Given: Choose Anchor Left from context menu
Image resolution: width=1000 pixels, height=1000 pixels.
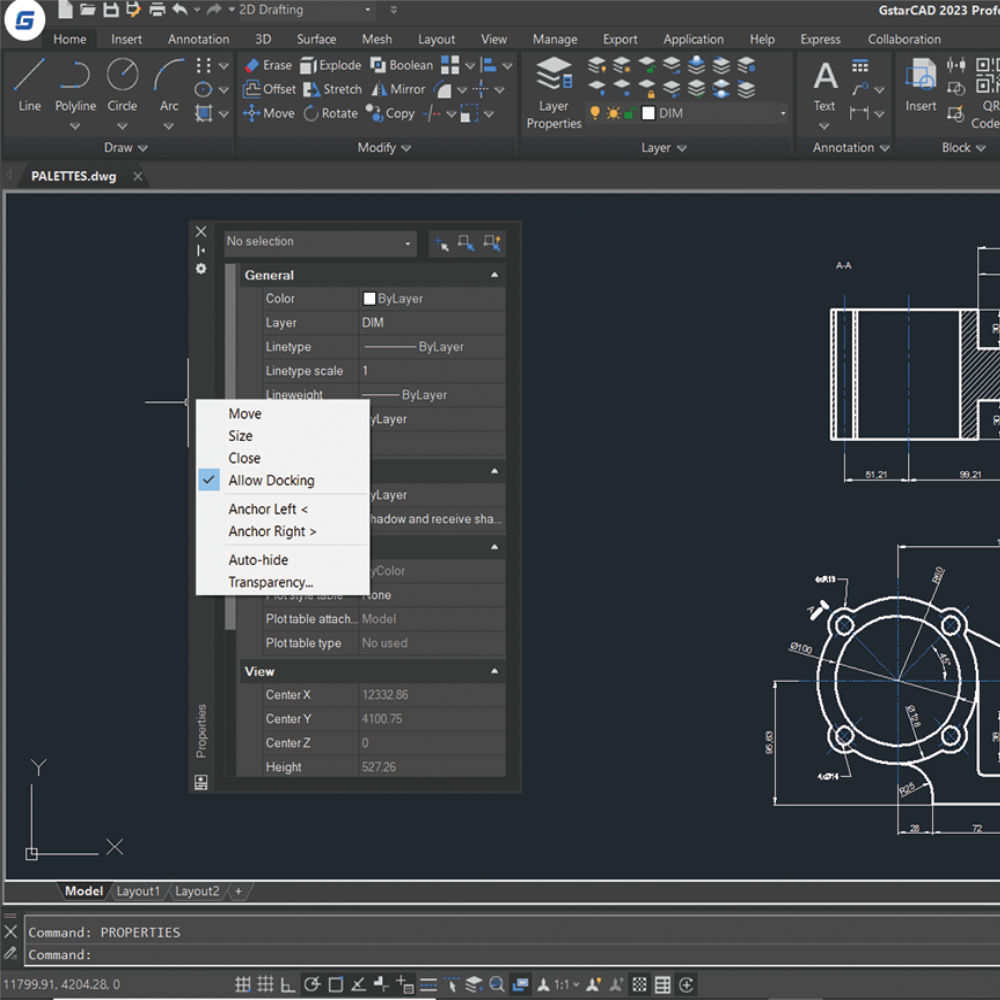Looking at the screenshot, I should pos(283,509).
